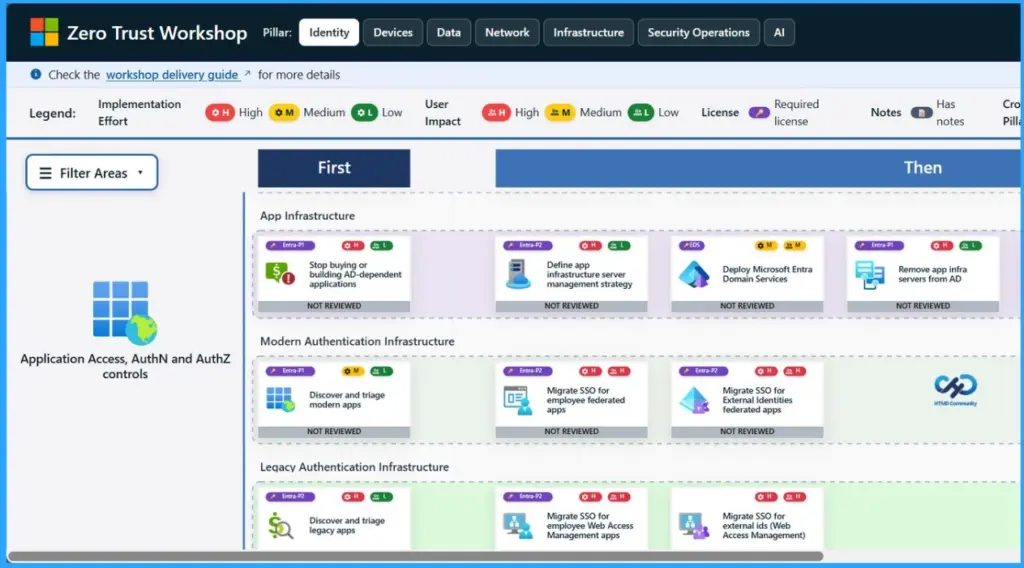Click the Required license legend badge
The image size is (1024, 568).
pyautogui.click(x=759, y=112)
